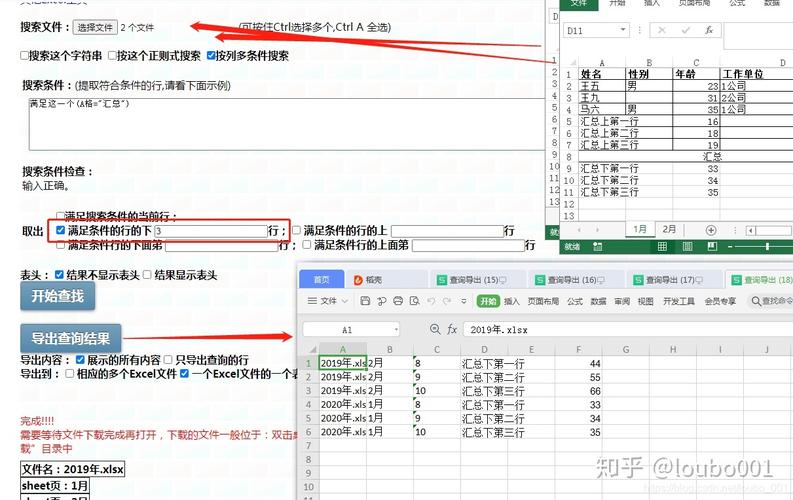The image size is (793, 500).
Task: Toggle 搜索这个字符串 checkbox
Action: click(24, 55)
